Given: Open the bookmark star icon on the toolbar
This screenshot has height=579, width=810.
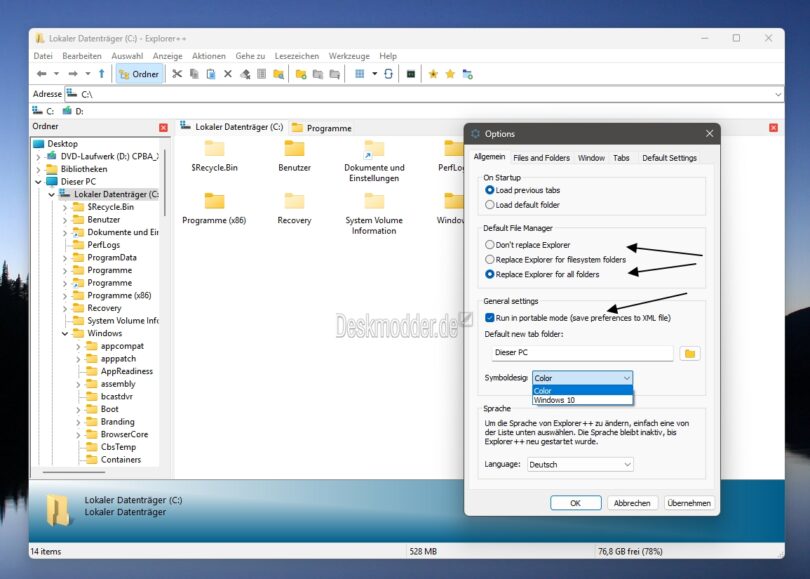Looking at the screenshot, I should (x=434, y=73).
